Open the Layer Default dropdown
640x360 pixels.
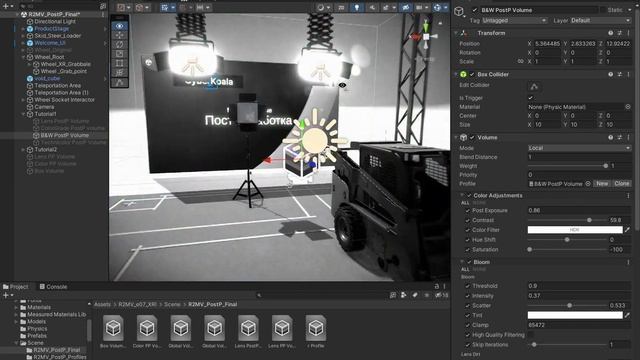click(600, 20)
